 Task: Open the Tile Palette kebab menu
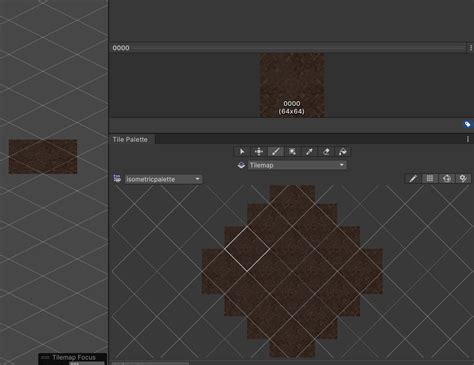click(x=468, y=139)
